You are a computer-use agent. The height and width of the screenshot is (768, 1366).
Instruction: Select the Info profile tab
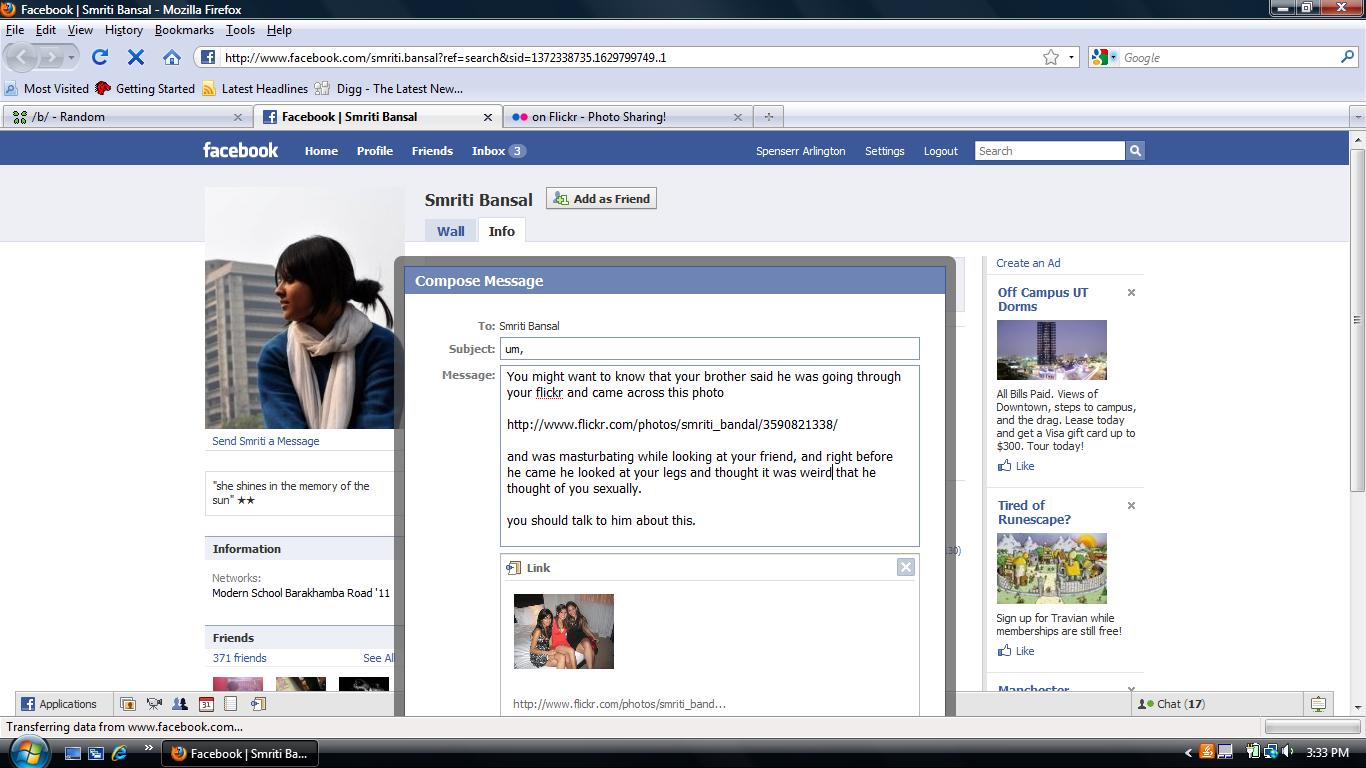point(501,231)
